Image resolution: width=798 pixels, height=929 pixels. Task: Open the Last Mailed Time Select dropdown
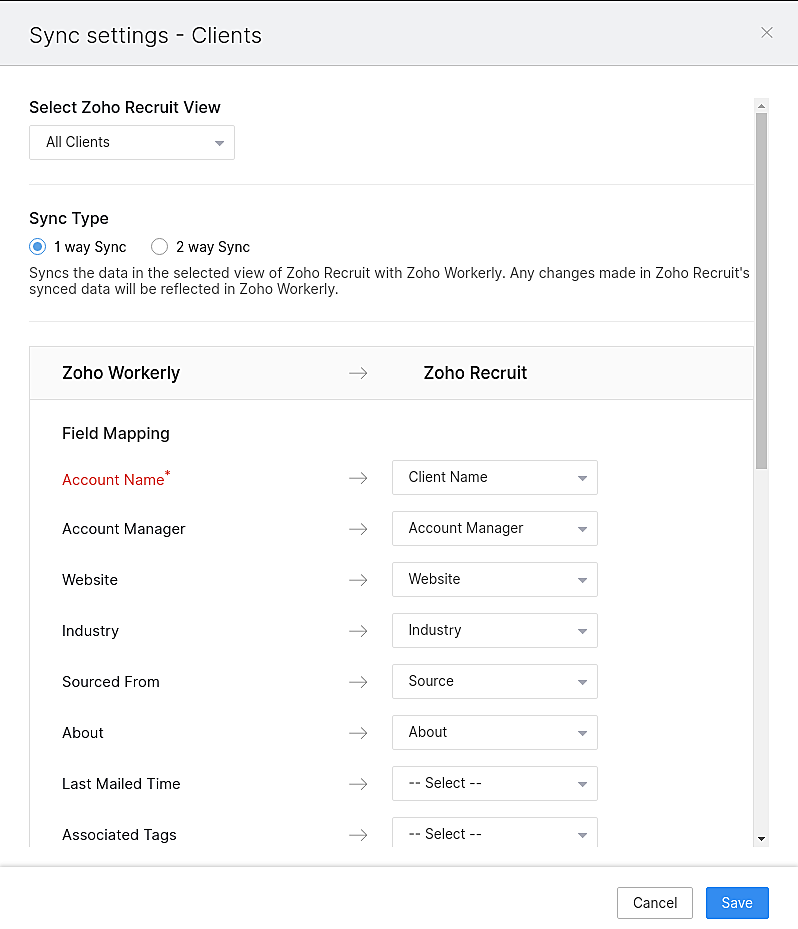pos(495,783)
